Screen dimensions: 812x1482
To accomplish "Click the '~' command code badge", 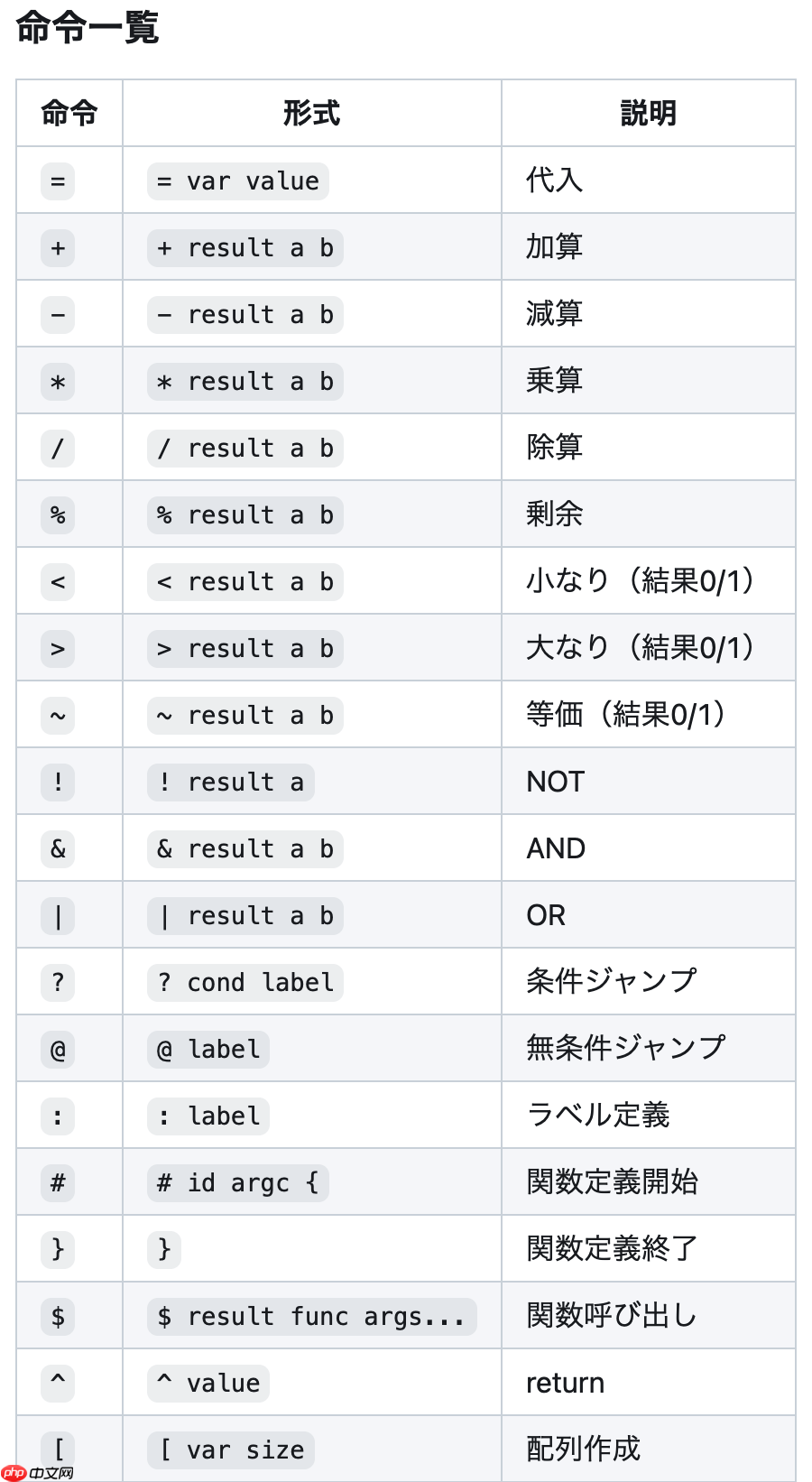I will point(58,716).
